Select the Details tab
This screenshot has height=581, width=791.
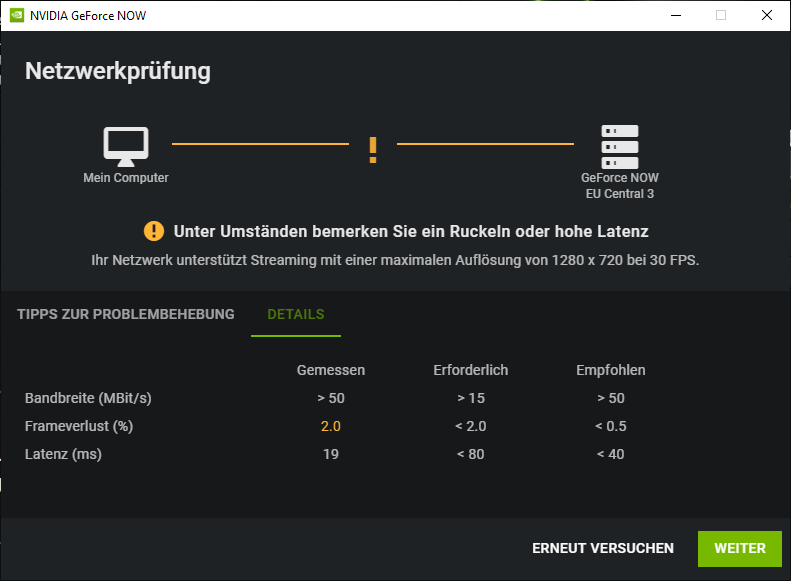296,314
